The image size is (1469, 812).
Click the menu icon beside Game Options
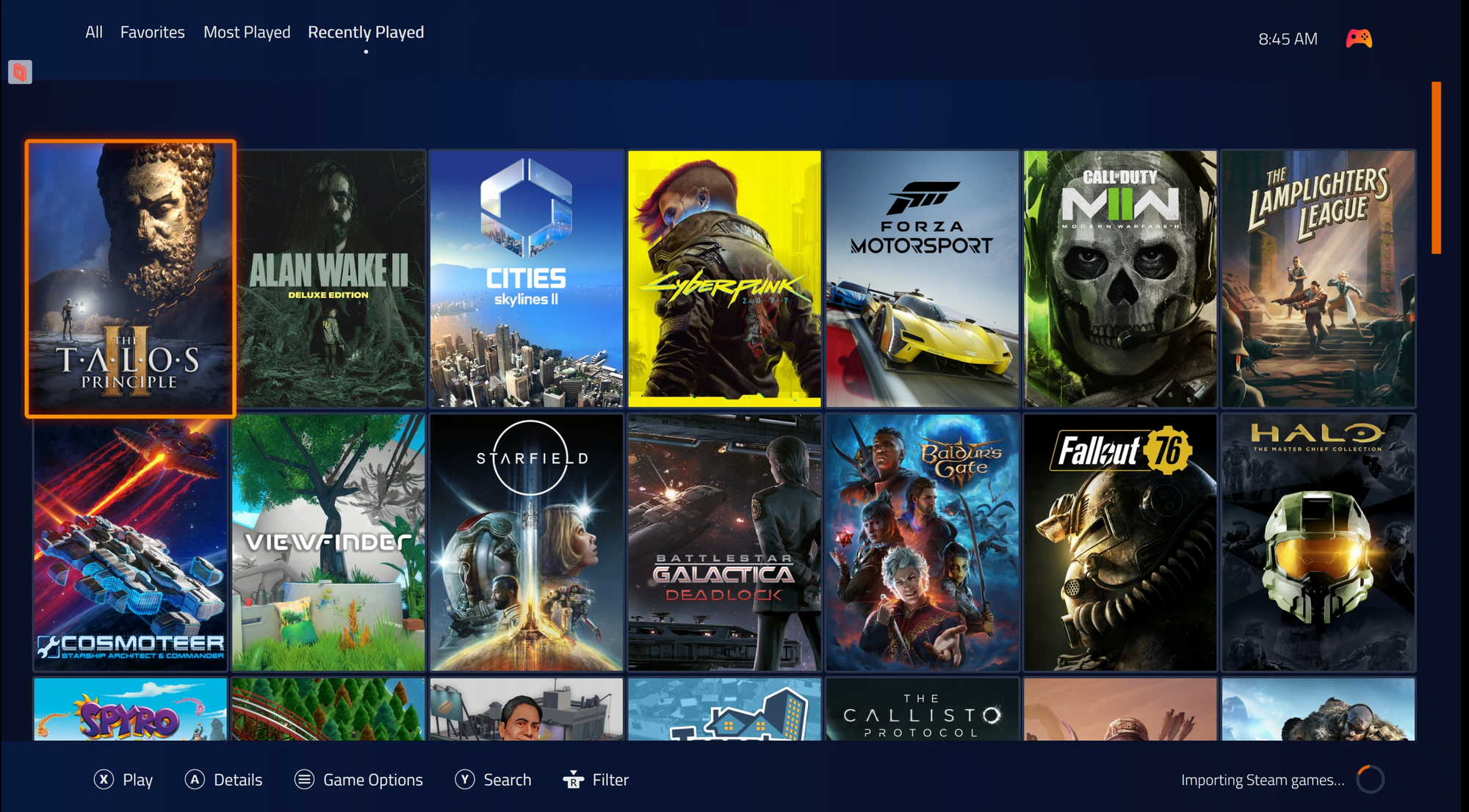coord(304,779)
